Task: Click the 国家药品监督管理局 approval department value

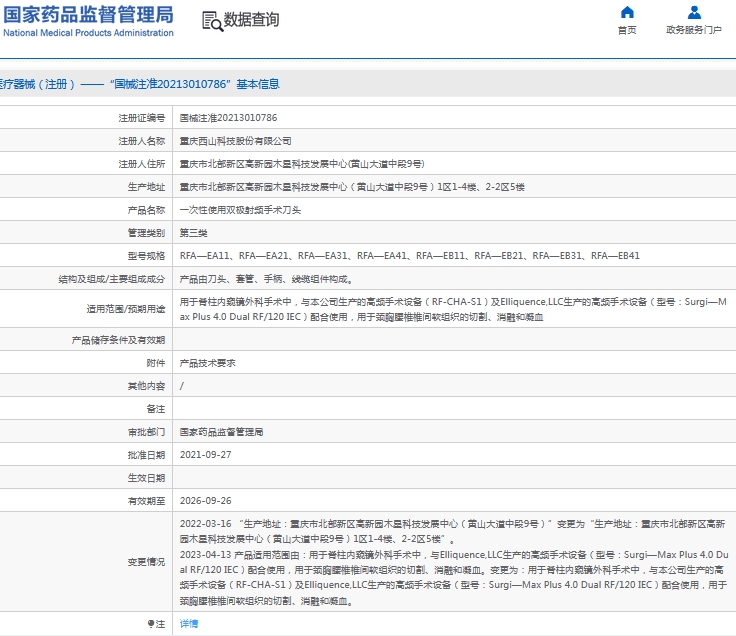Action: 222,432
